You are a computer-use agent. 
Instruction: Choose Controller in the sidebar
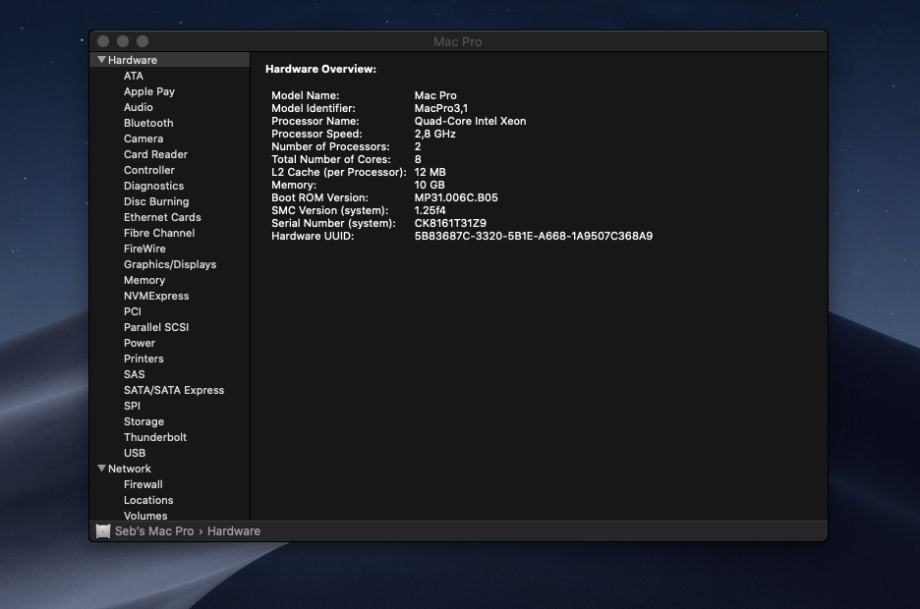coord(149,170)
